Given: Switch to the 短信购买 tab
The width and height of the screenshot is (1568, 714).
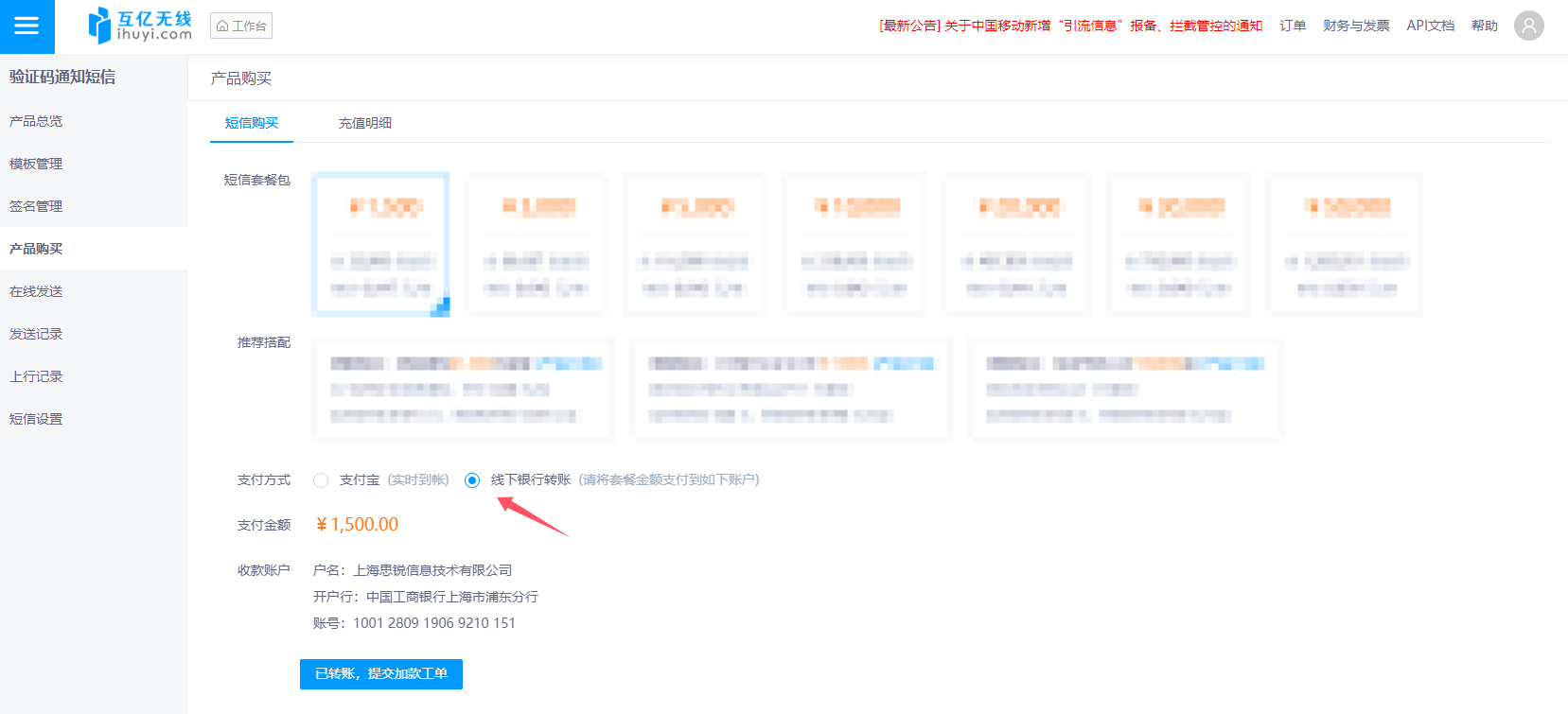Looking at the screenshot, I should (x=252, y=123).
